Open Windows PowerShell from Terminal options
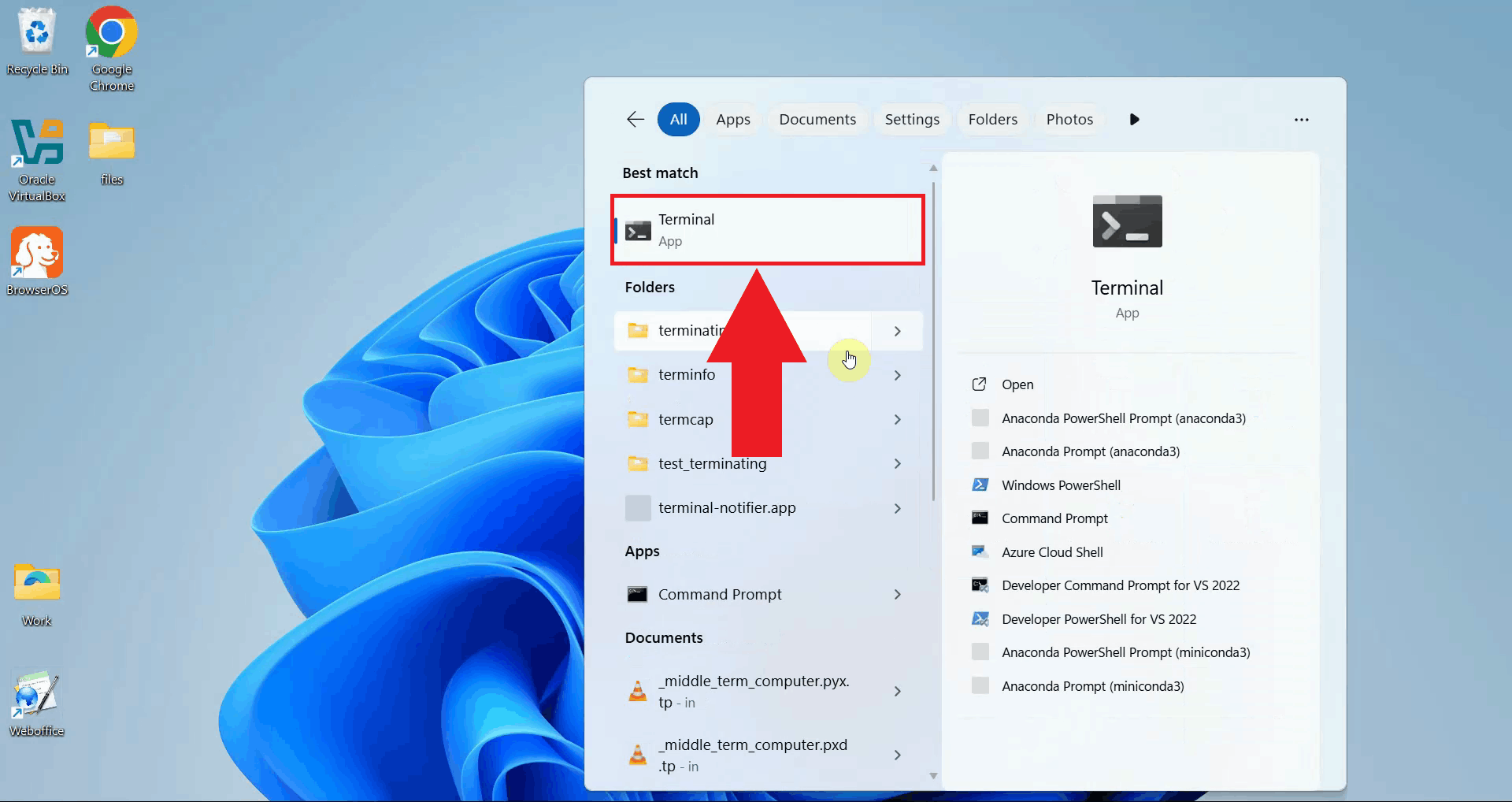This screenshot has height=802, width=1512. (x=1060, y=485)
